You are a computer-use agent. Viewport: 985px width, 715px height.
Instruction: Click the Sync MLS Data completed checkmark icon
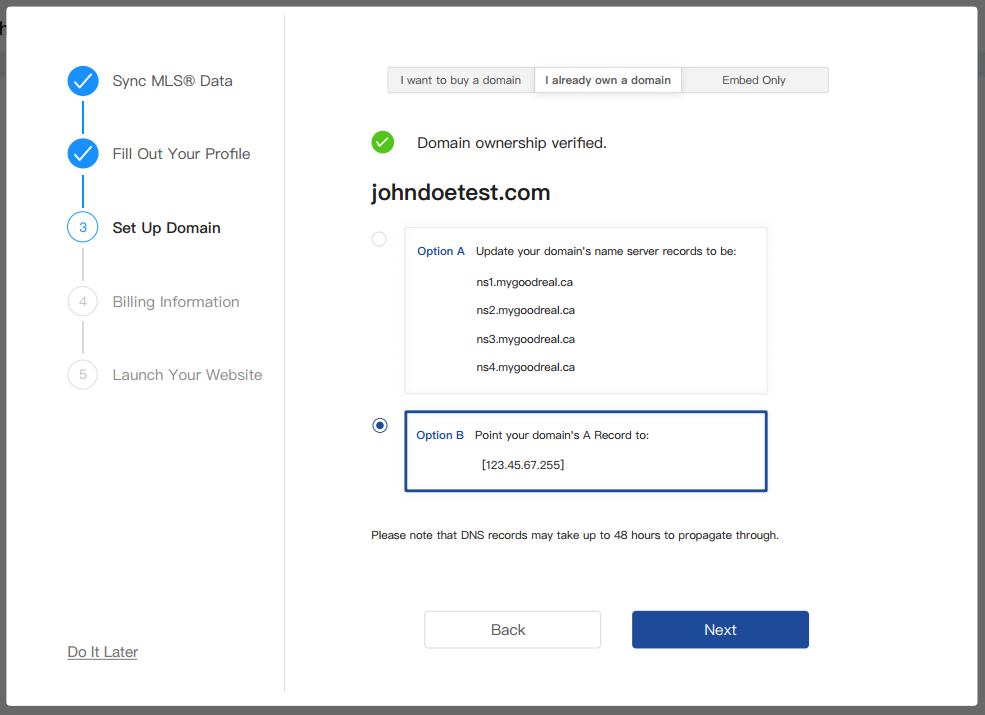coord(83,81)
